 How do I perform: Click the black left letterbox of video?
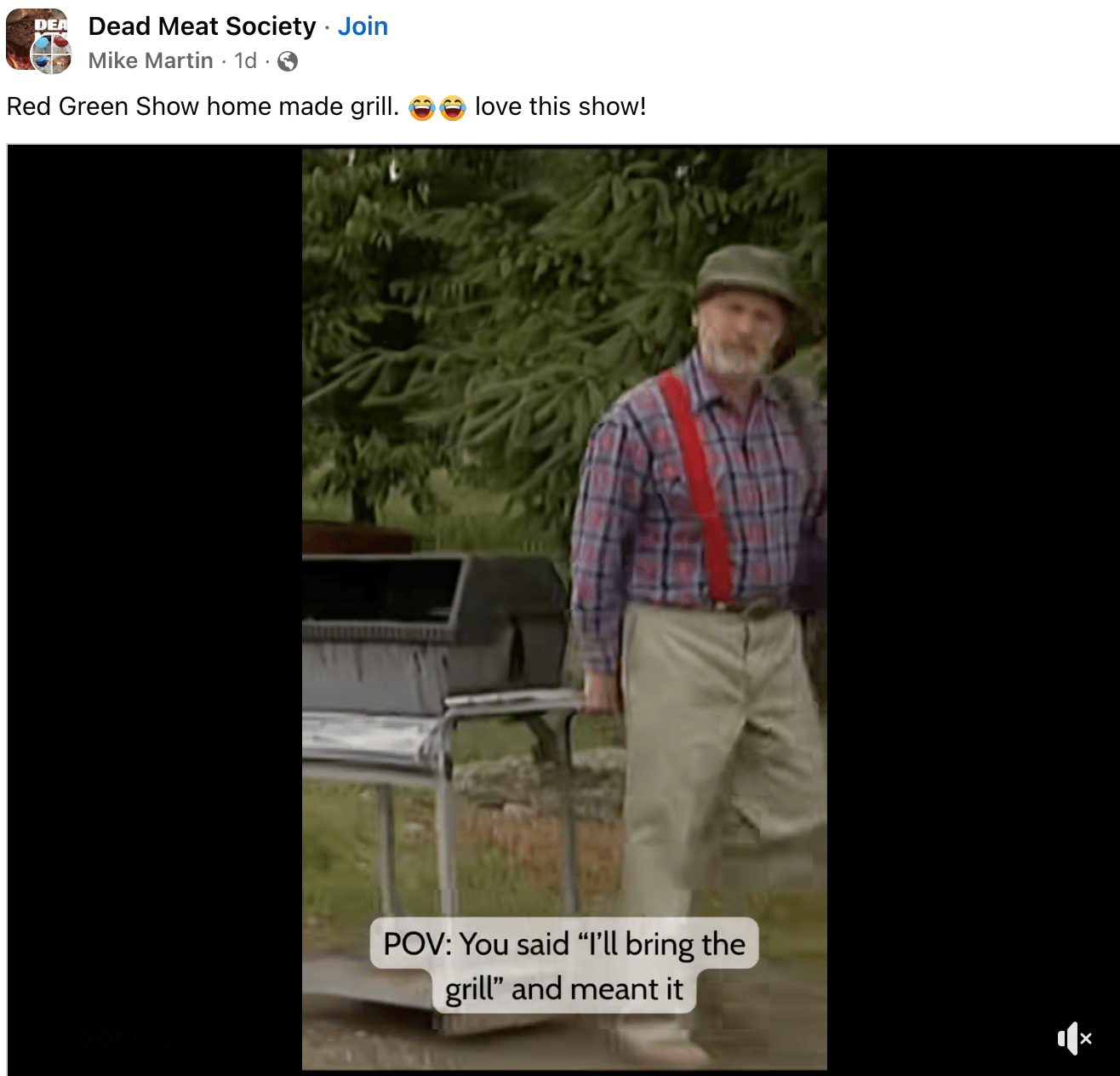(x=155, y=596)
